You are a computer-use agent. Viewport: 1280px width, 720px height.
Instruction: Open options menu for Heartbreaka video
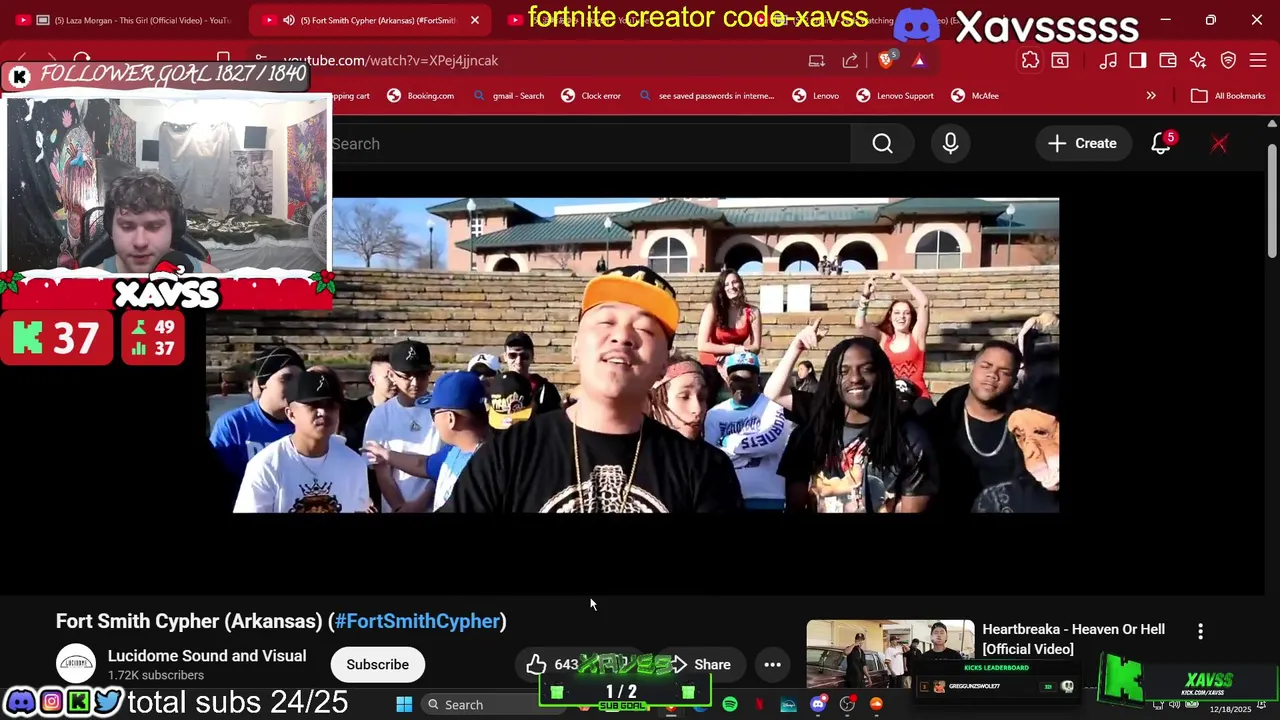tap(1200, 631)
